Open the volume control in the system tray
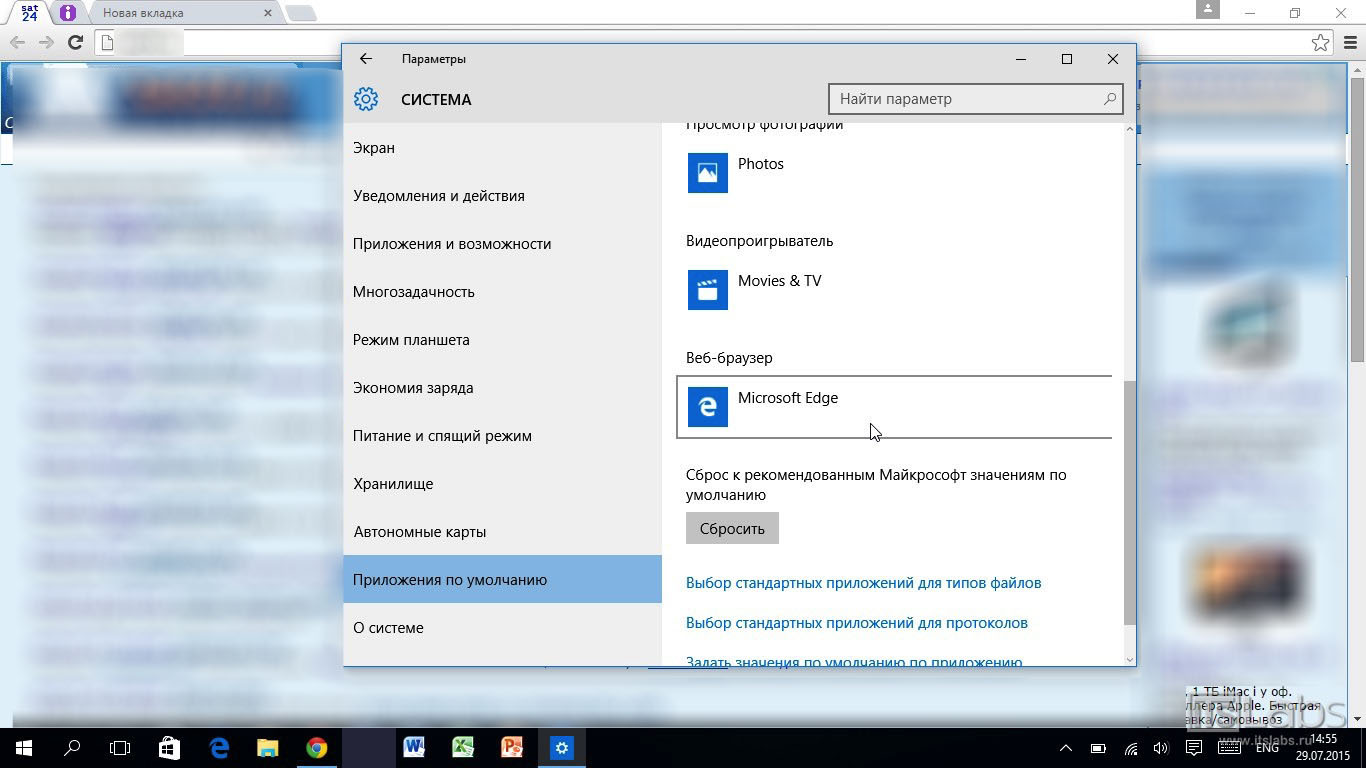This screenshot has height=768, width=1366. pos(1161,748)
